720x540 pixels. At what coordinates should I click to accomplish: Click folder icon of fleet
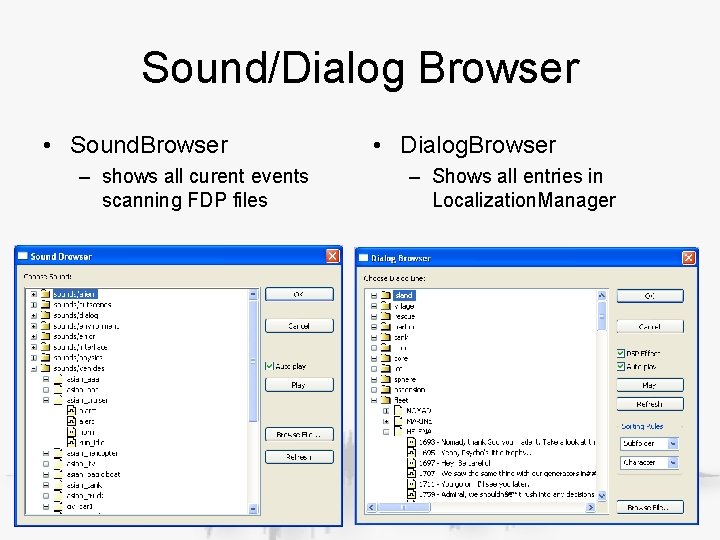coord(386,400)
